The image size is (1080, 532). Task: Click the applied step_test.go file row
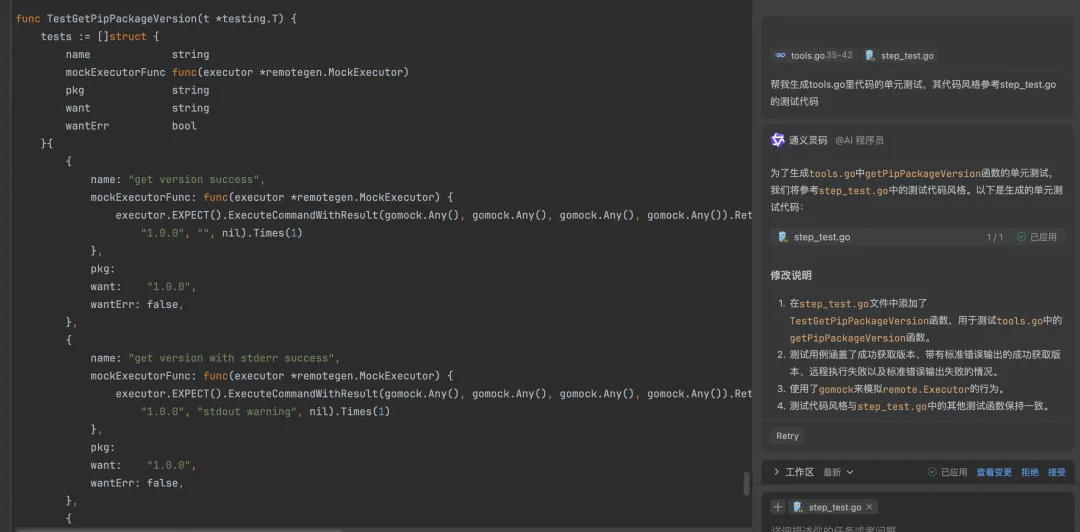point(918,237)
